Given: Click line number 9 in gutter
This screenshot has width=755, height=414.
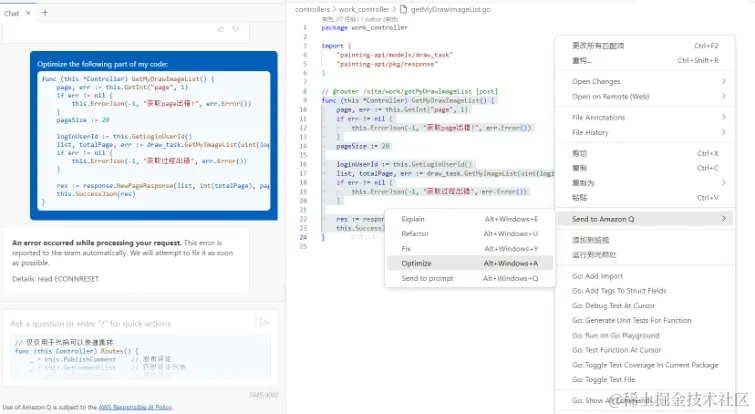Looking at the screenshot, I should [x=305, y=100].
